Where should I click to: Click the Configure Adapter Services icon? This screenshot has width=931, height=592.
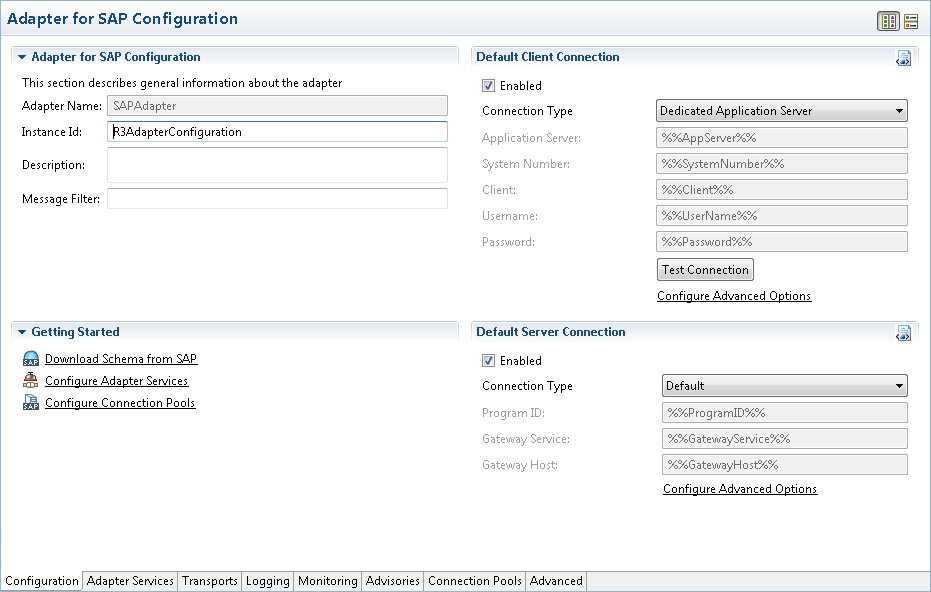pyautogui.click(x=31, y=381)
